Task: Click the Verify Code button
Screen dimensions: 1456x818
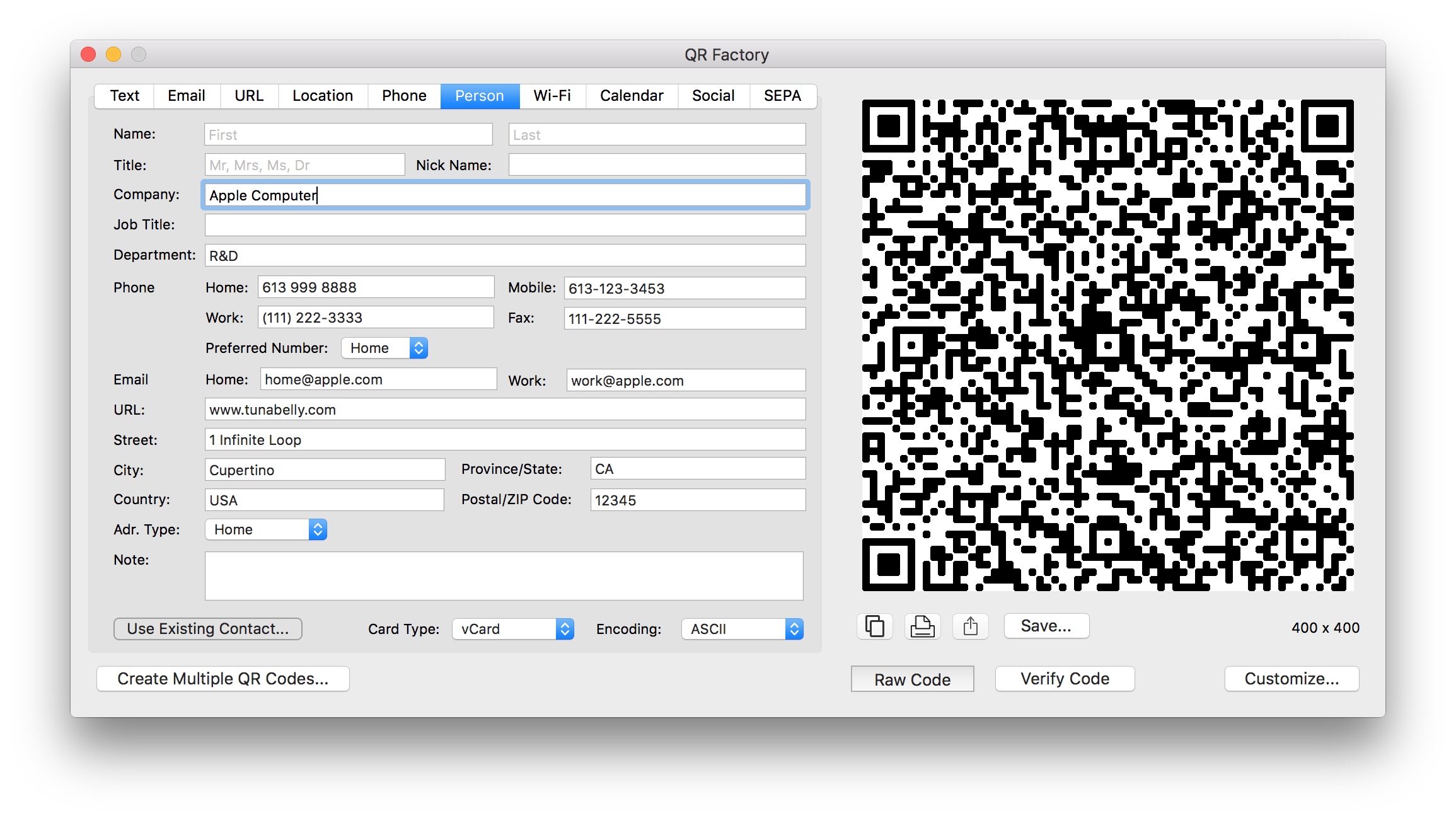Action: tap(1065, 679)
